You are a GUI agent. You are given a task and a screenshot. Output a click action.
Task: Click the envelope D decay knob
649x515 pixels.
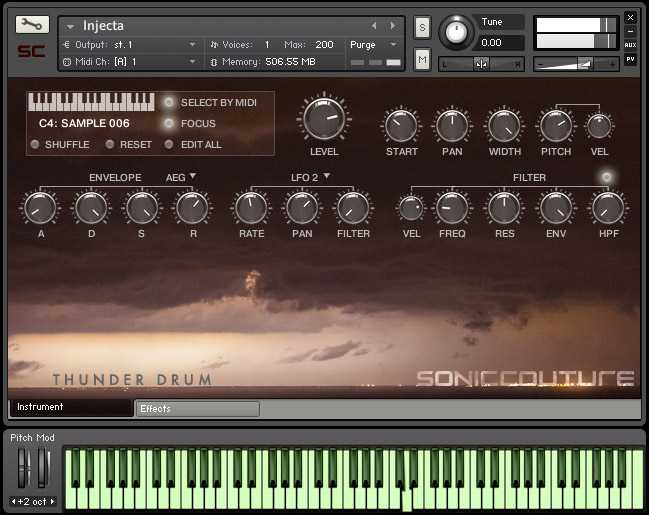click(91, 208)
